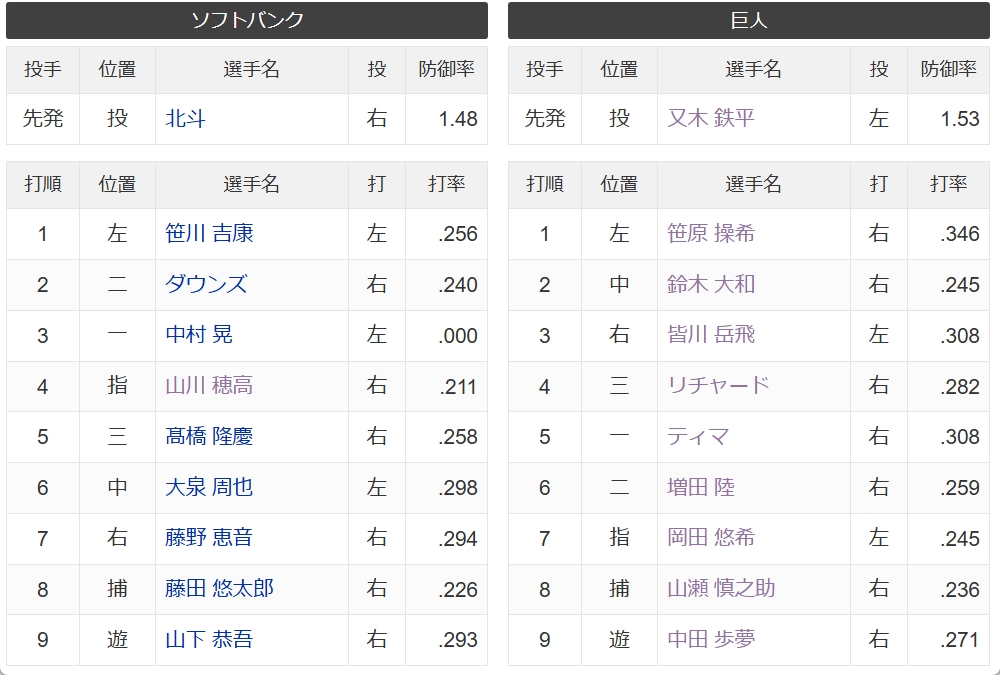Click ERA value 1.53

(960, 119)
